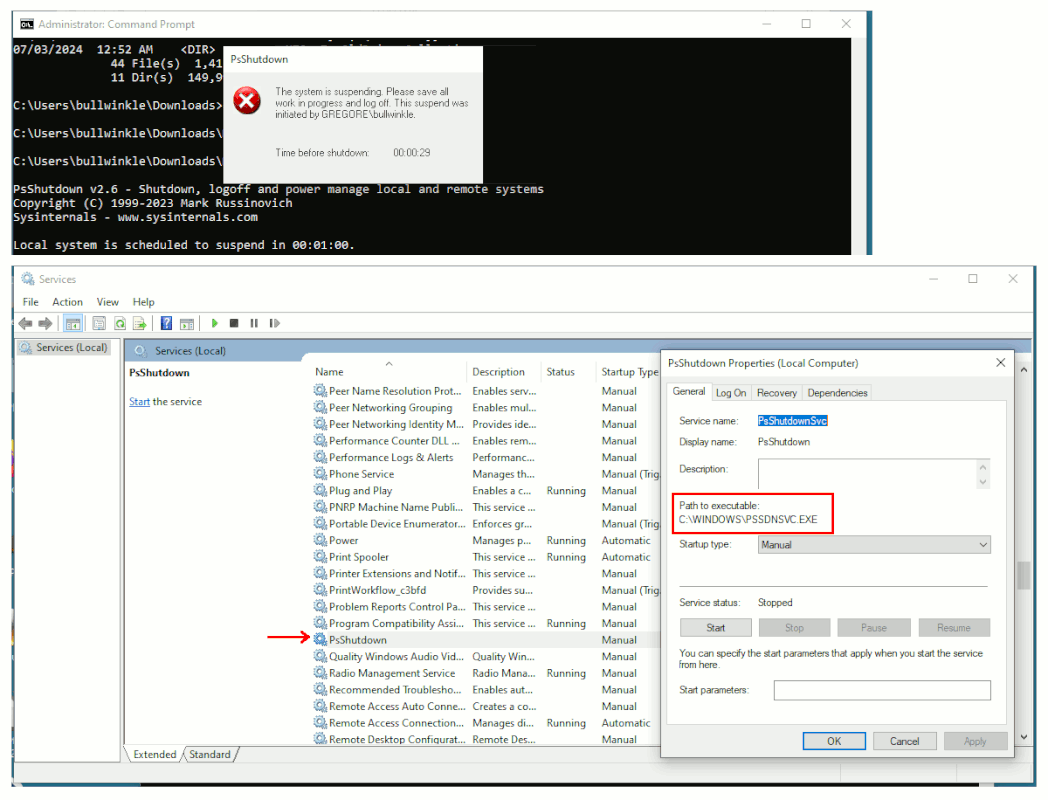Click Description box scroll down arrow

[x=983, y=482]
